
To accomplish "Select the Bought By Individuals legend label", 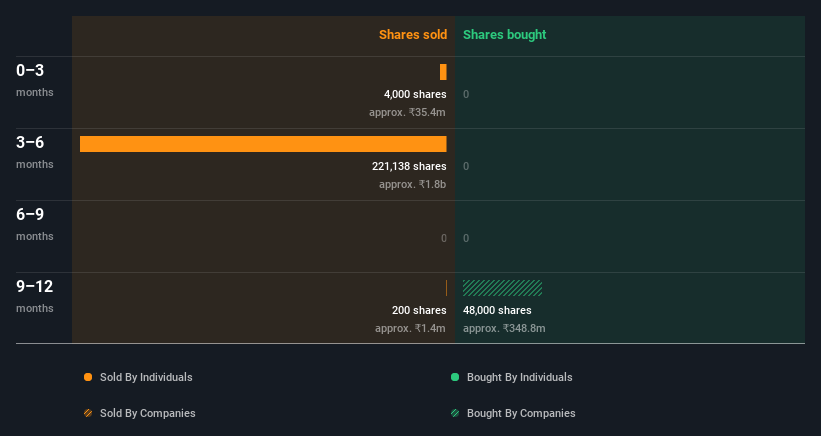I will pos(519,377).
